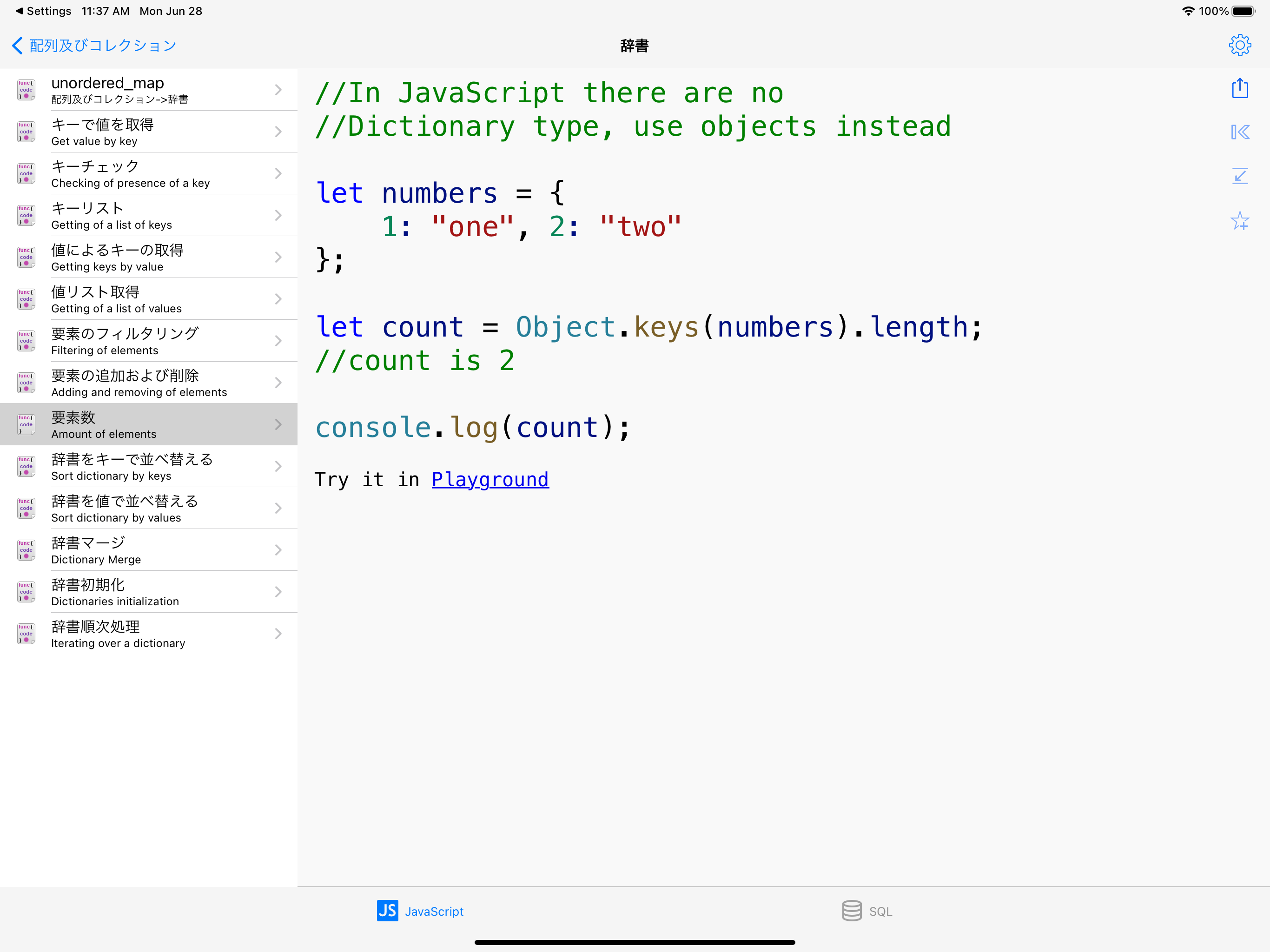Click the code icon beside unordered_map
The width and height of the screenshot is (1270, 952).
[x=26, y=90]
